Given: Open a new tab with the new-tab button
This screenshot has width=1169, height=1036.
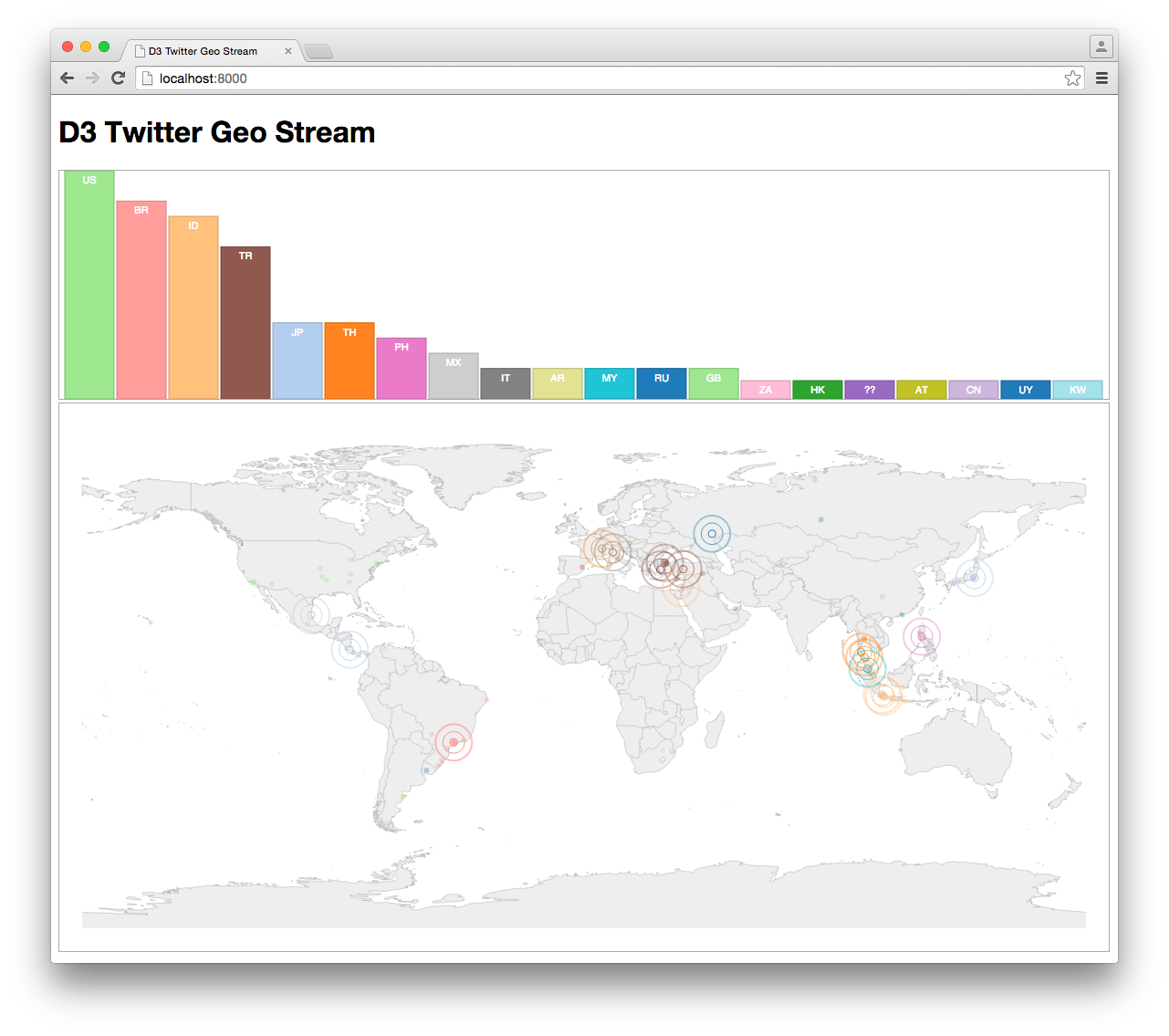Looking at the screenshot, I should [318, 51].
